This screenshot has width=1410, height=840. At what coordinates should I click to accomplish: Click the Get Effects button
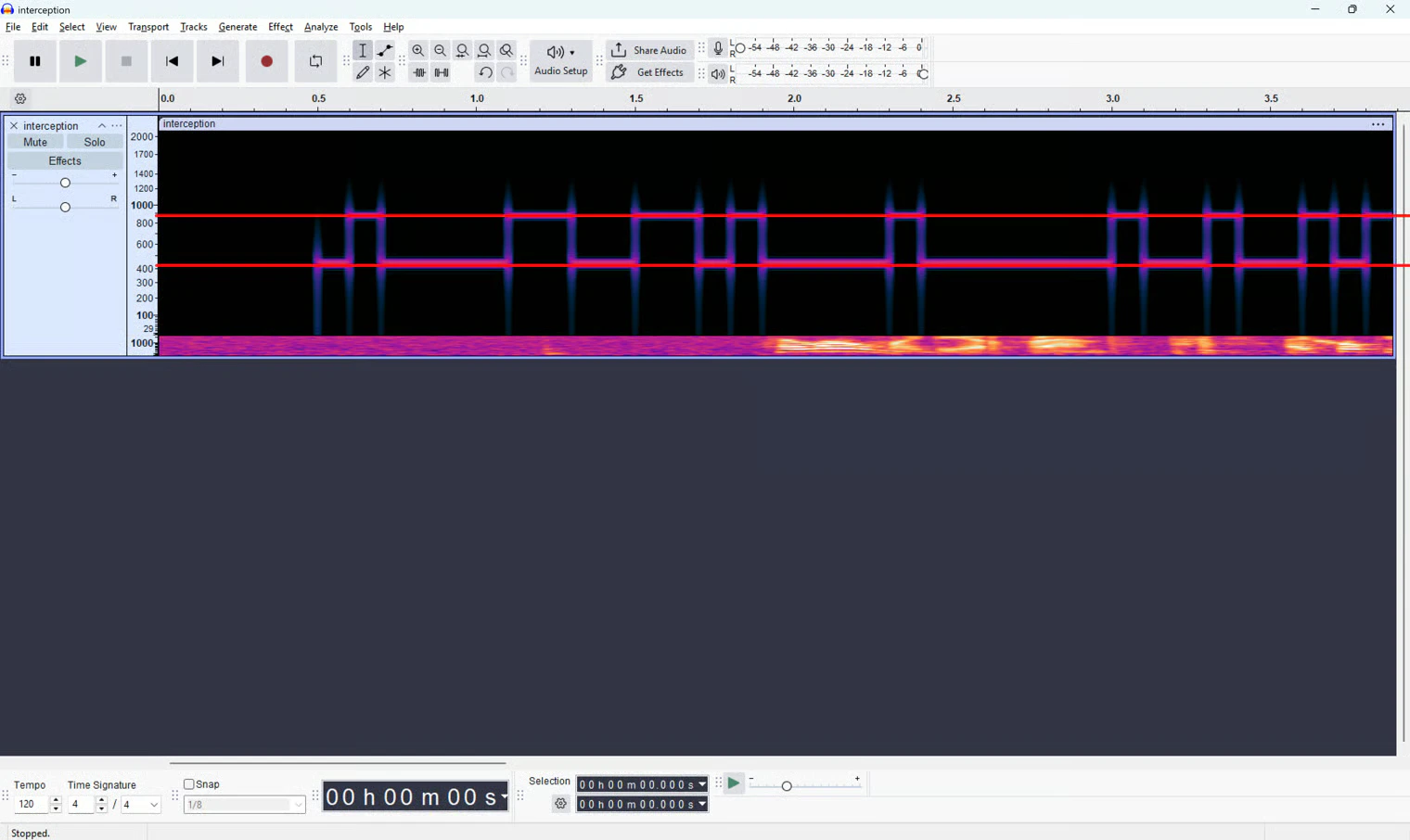point(649,73)
